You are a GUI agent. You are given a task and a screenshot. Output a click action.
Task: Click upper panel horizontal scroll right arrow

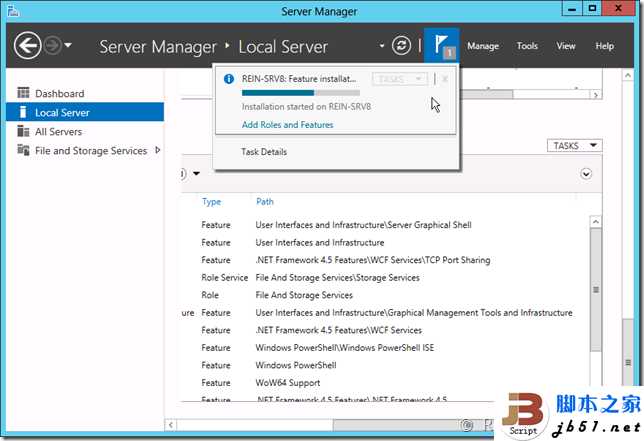596,95
